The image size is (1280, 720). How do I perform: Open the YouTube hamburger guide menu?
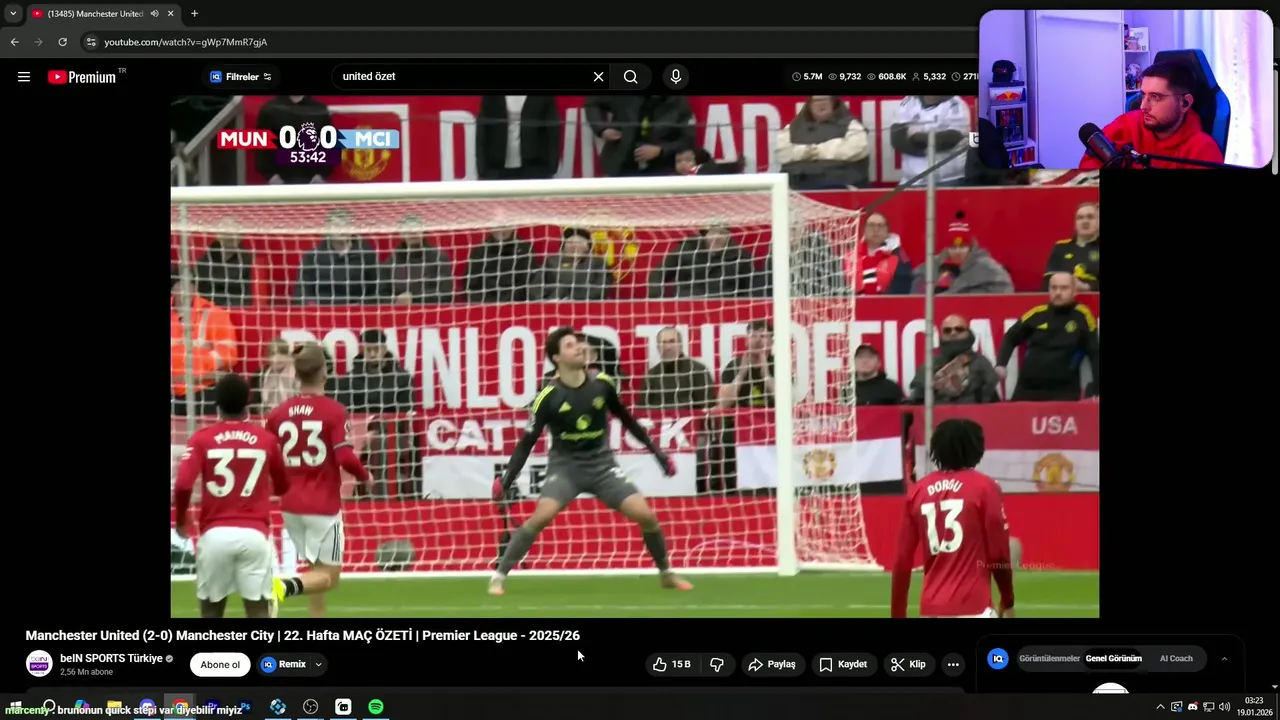pos(24,76)
